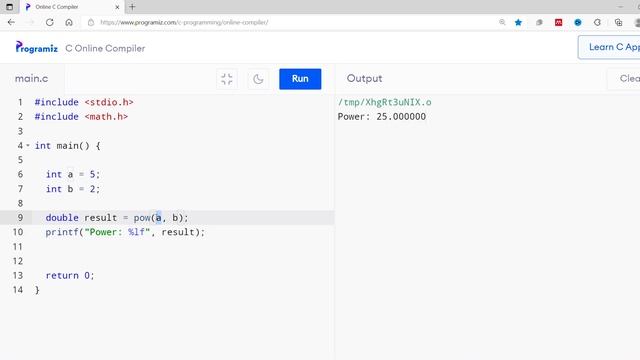Bookmark this page with star icon
Viewport: 640px width, 360px height.
[x=518, y=22]
